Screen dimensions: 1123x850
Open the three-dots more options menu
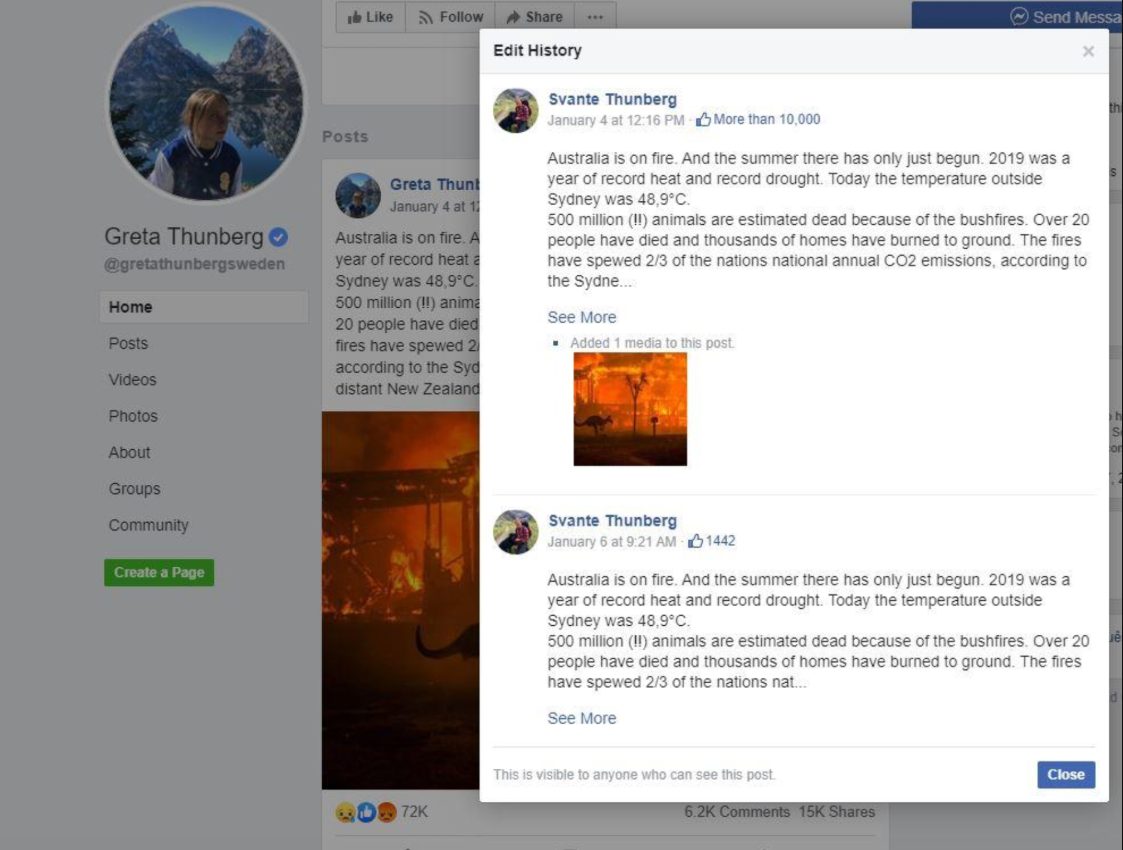pyautogui.click(x=595, y=16)
